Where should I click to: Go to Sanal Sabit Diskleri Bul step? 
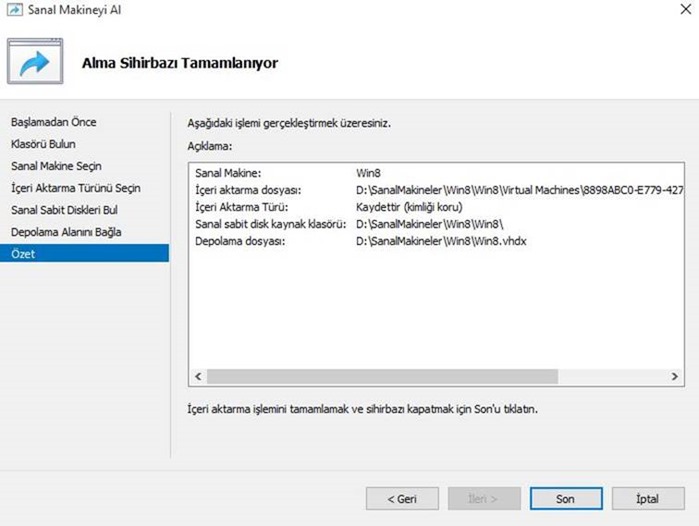coord(64,210)
